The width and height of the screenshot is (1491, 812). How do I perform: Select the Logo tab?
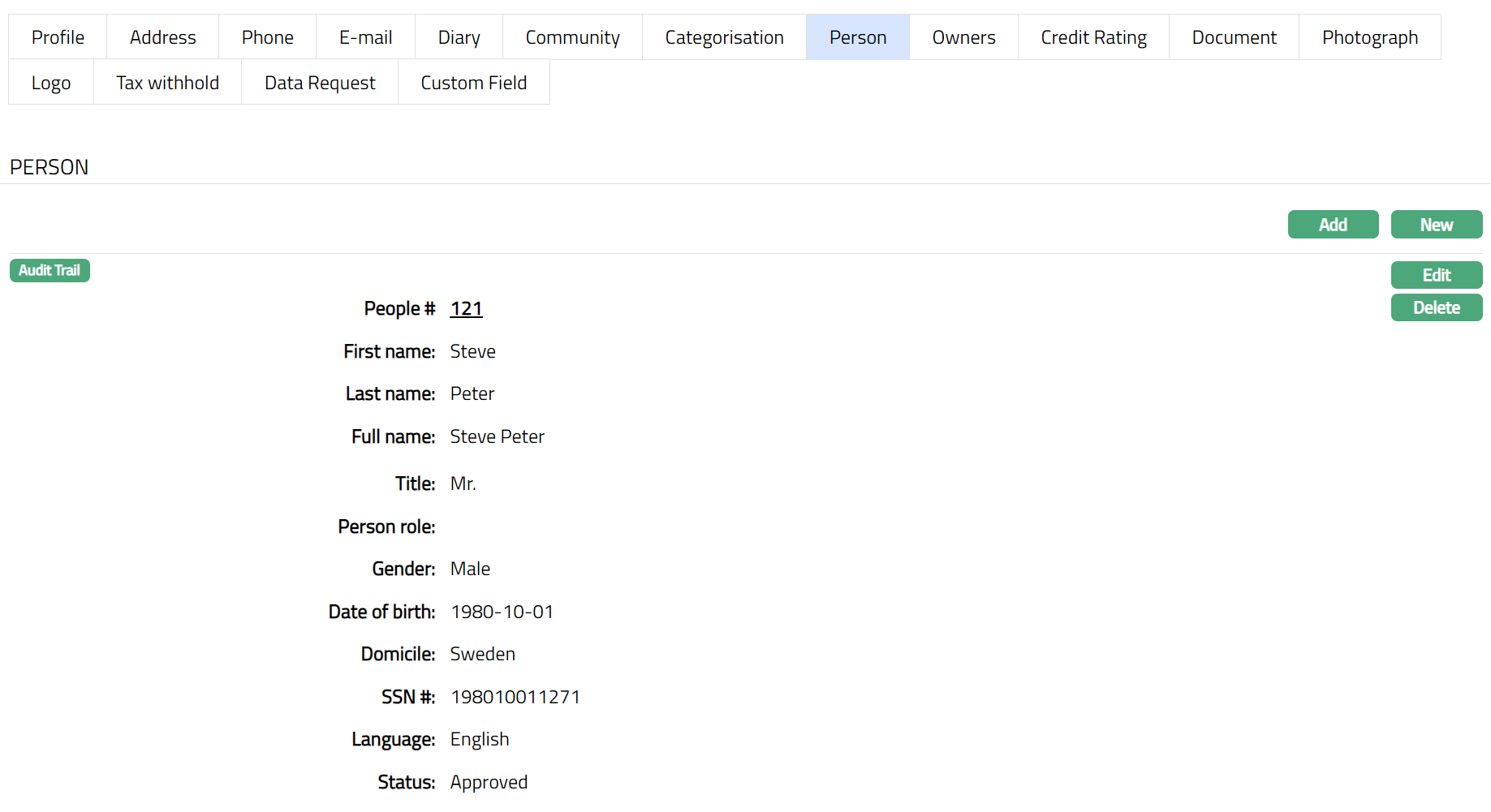pos(51,83)
